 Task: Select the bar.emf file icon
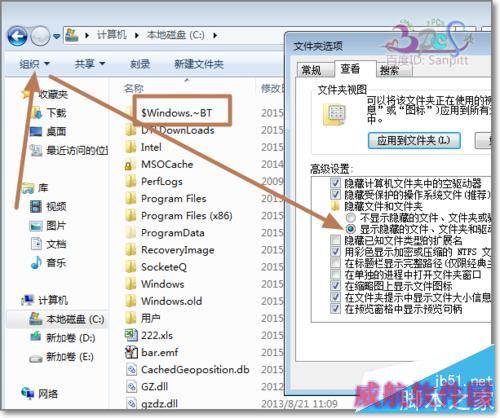[131, 352]
